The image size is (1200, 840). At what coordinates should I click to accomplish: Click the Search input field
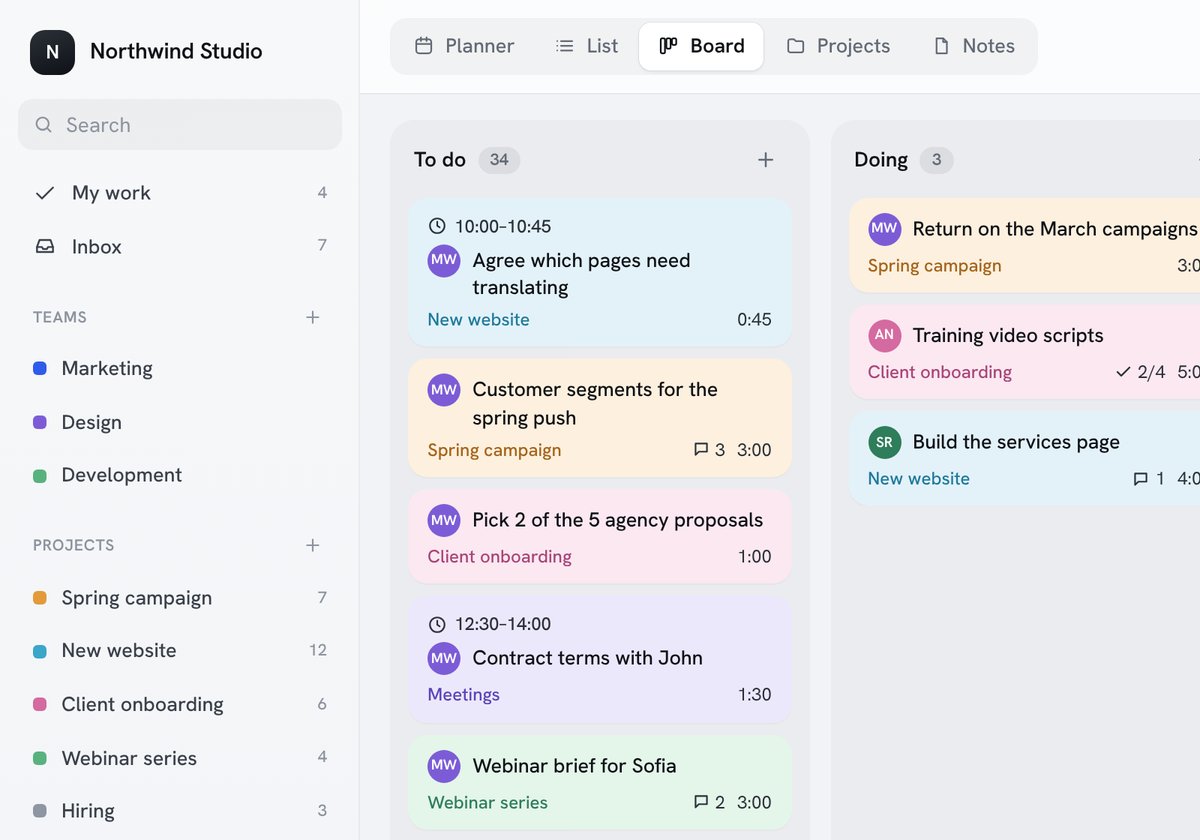tap(180, 125)
